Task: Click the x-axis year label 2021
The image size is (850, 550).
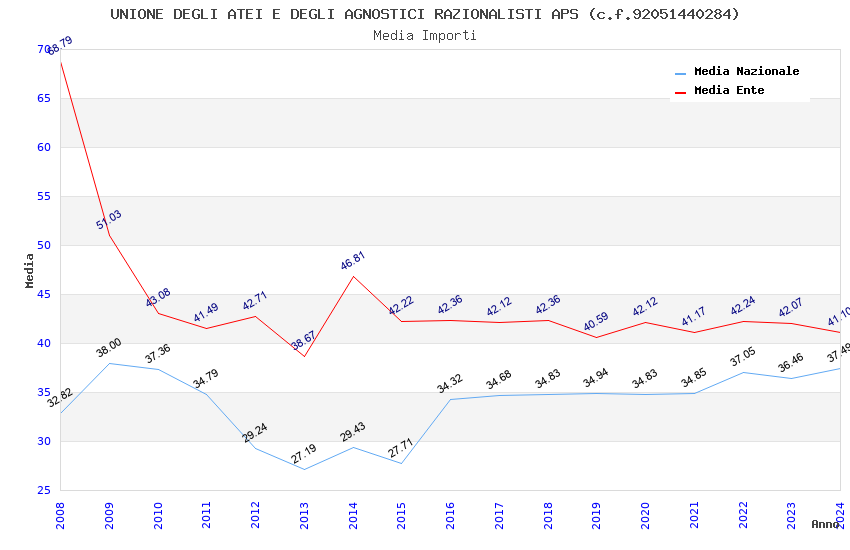Action: point(694,515)
